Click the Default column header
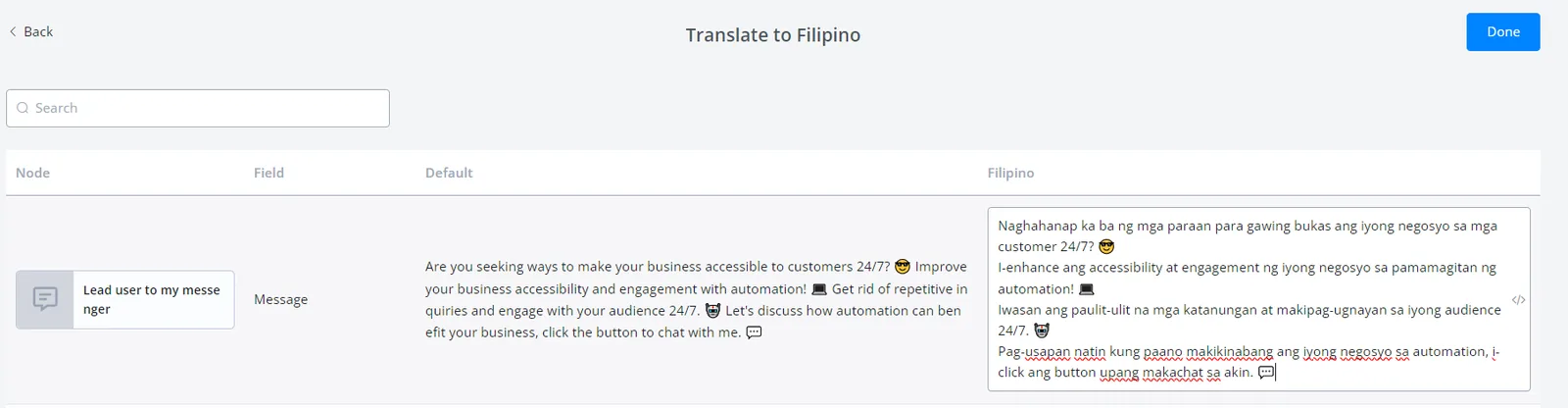The width and height of the screenshot is (1568, 408). [449, 173]
